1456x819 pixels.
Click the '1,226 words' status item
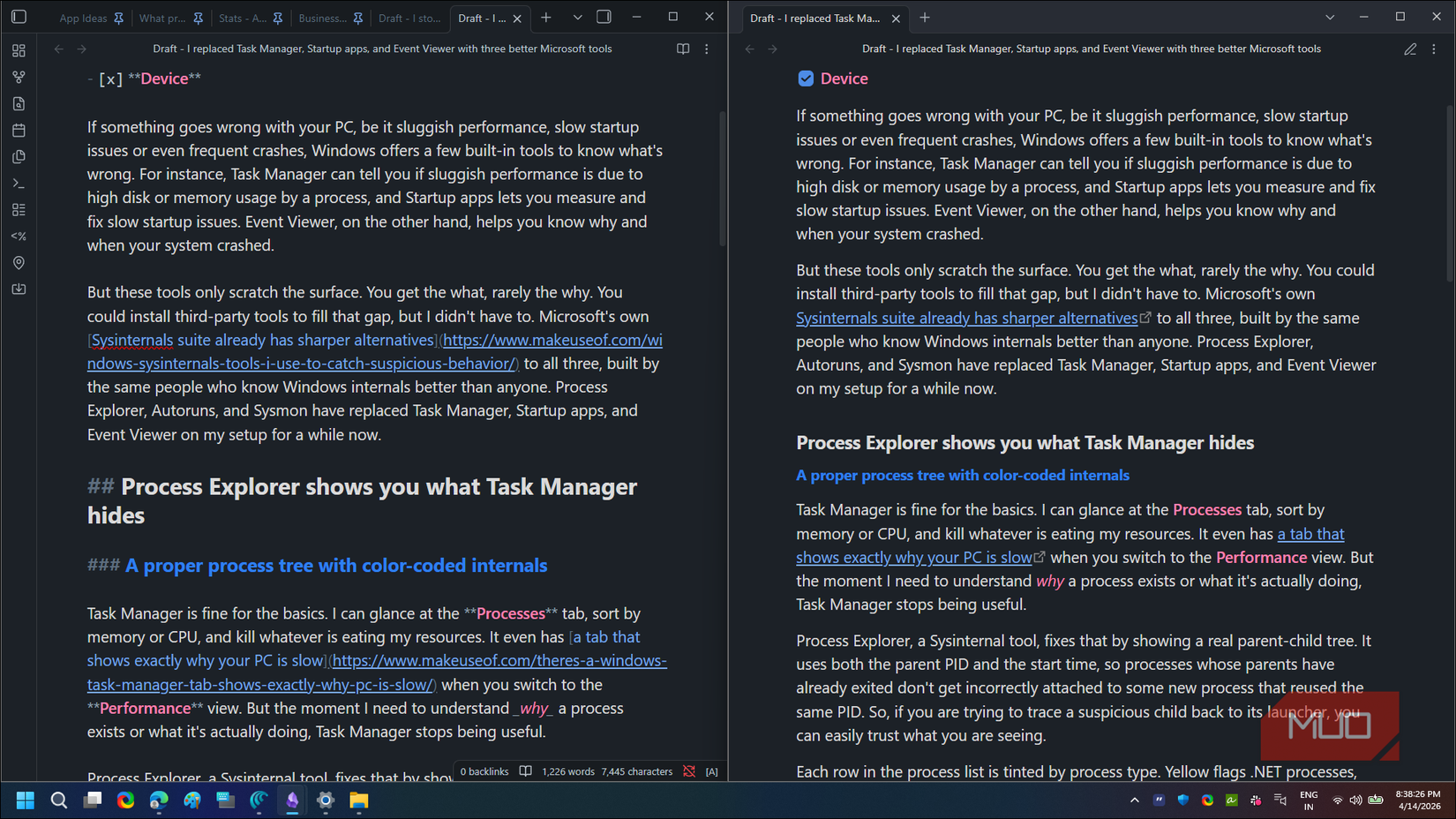pyautogui.click(x=567, y=771)
